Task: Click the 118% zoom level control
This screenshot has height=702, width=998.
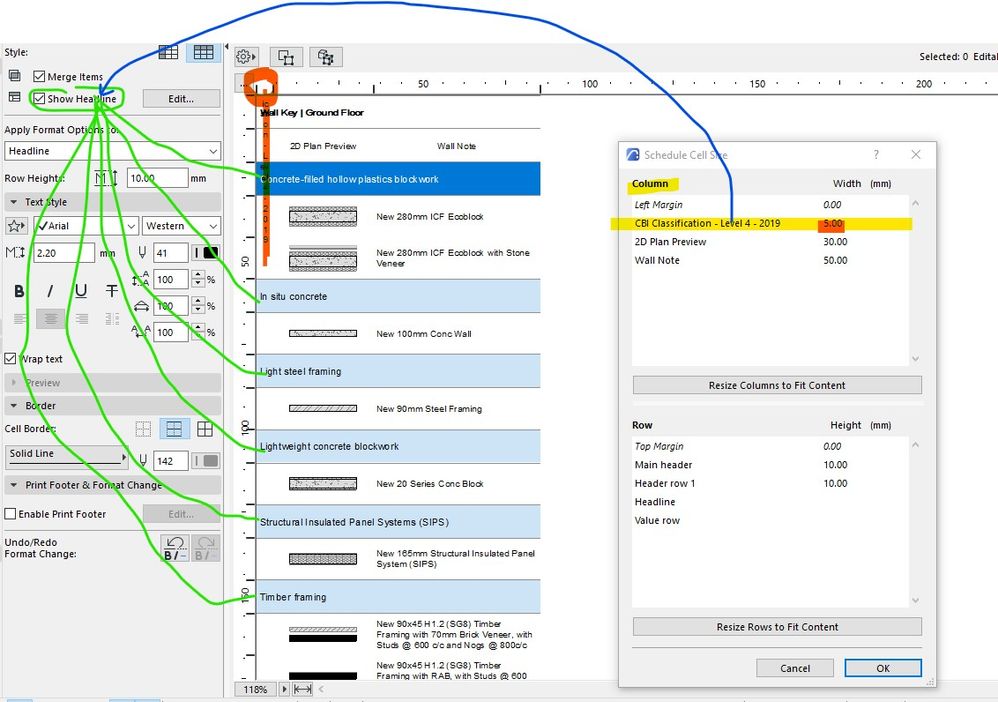Action: [255, 689]
